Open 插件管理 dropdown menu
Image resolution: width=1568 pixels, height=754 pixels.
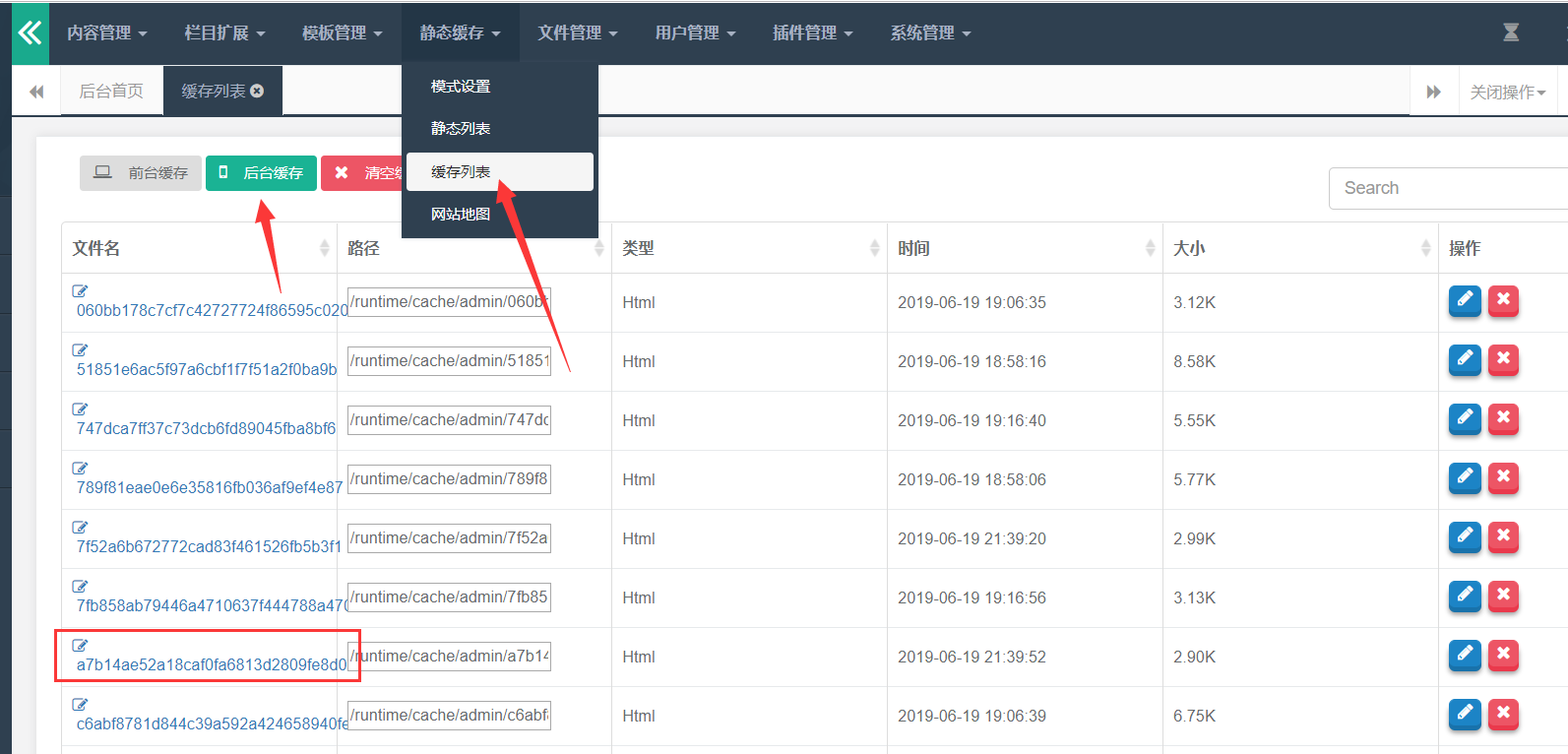(x=813, y=33)
